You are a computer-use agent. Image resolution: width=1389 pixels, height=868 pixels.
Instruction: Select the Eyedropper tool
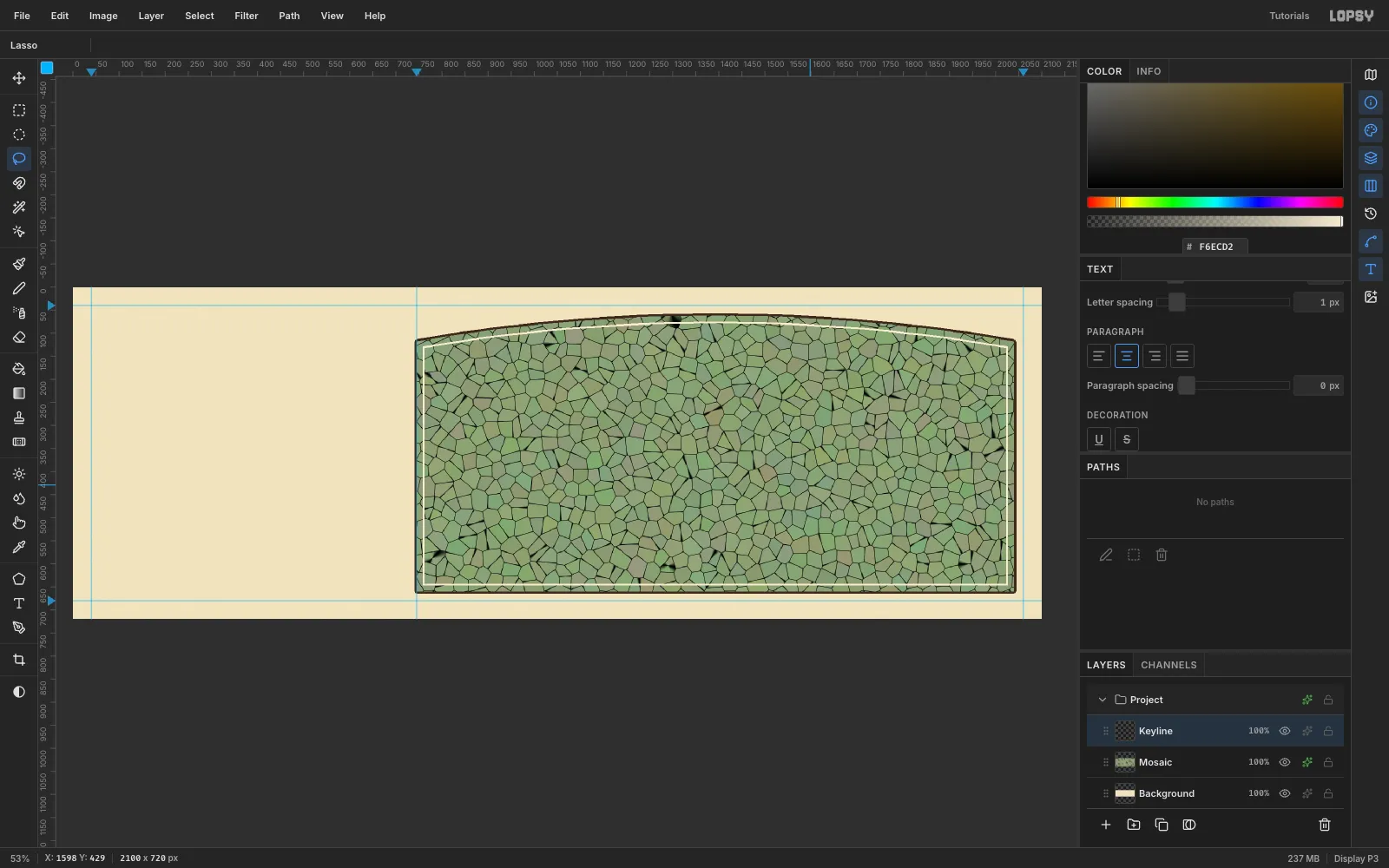tap(19, 547)
